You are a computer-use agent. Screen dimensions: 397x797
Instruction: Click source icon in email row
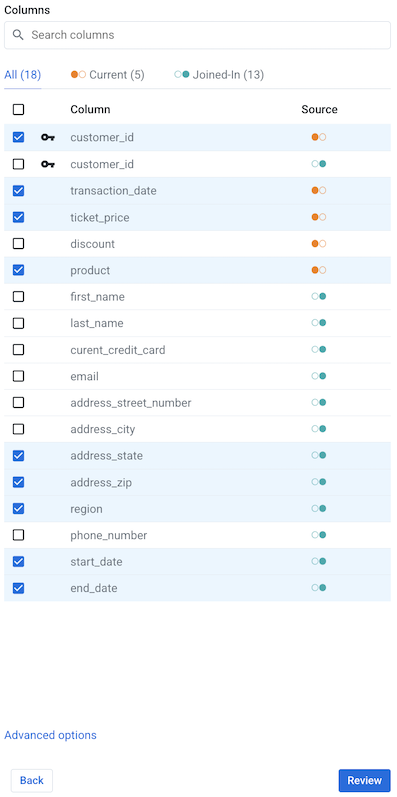pyautogui.click(x=319, y=376)
